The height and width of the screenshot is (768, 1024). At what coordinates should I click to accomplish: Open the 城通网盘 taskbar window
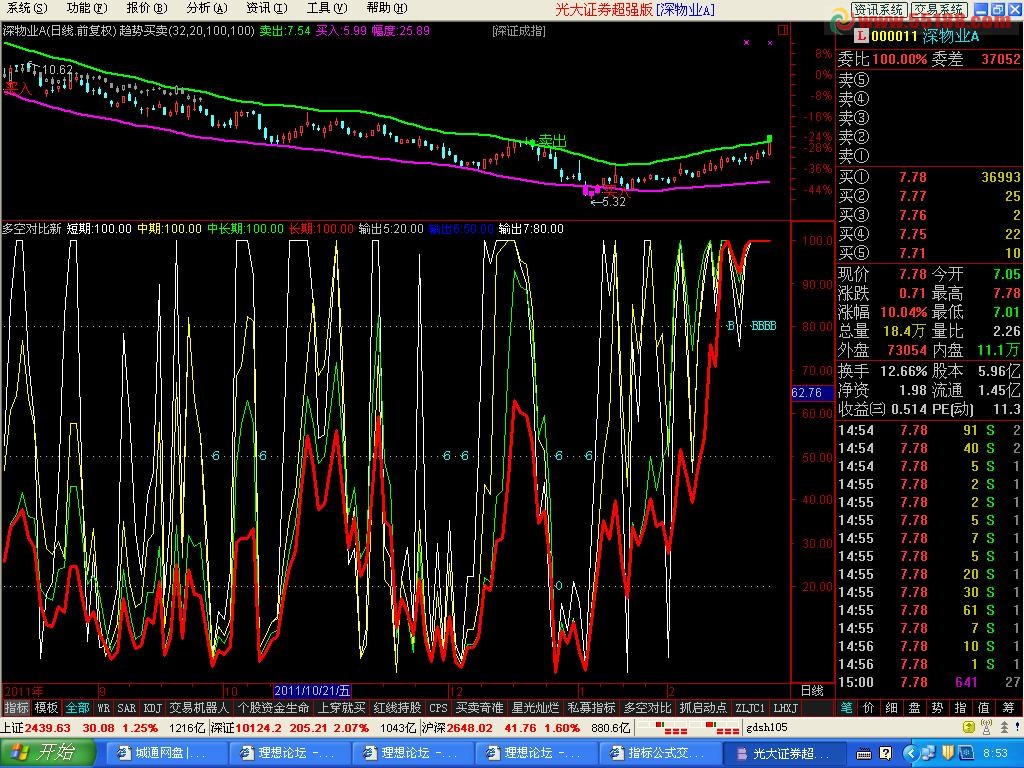[x=163, y=752]
